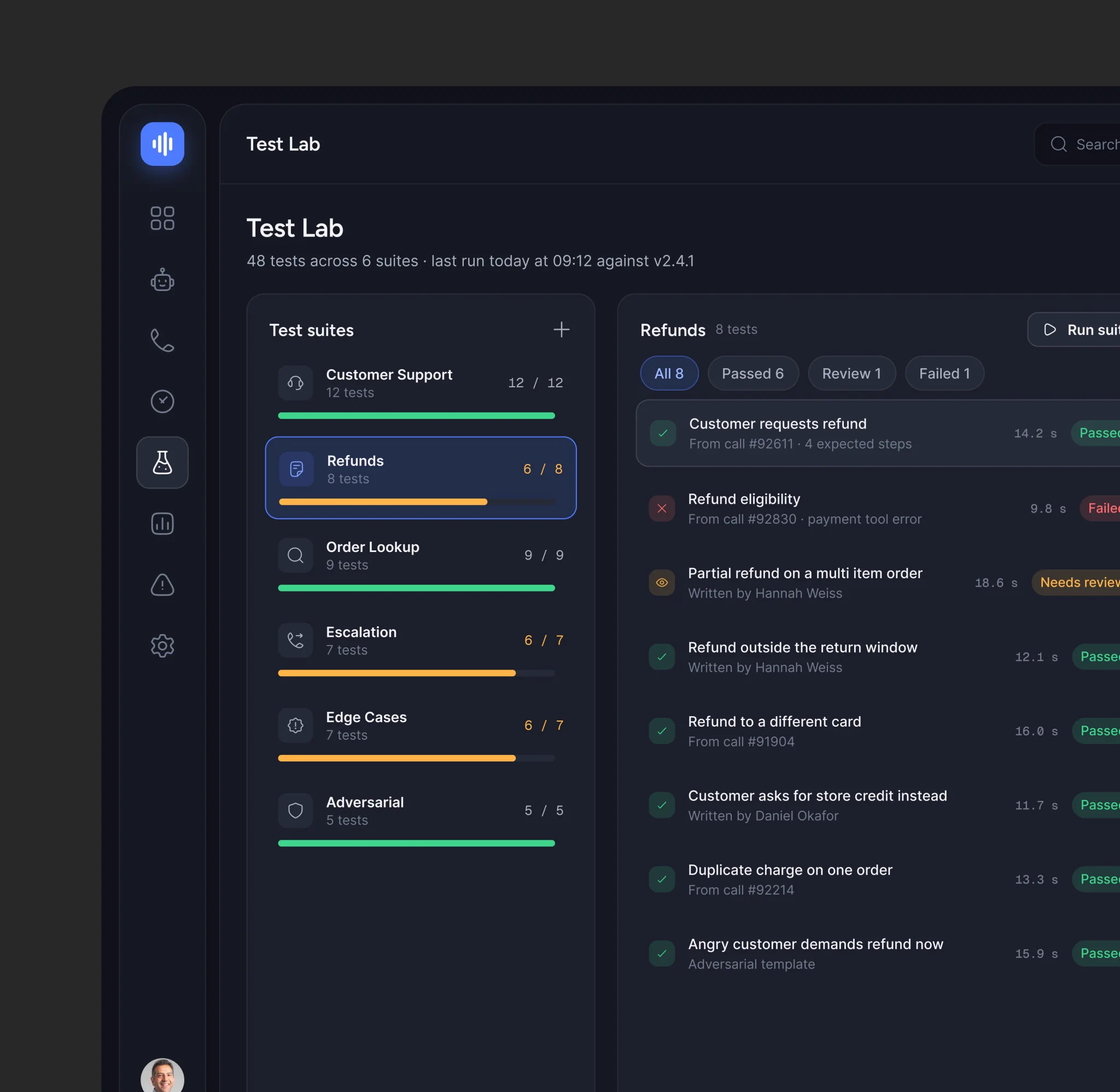Click the Refunds orange progress bar
Screen dimensions: 1120x1092
click(x=383, y=502)
